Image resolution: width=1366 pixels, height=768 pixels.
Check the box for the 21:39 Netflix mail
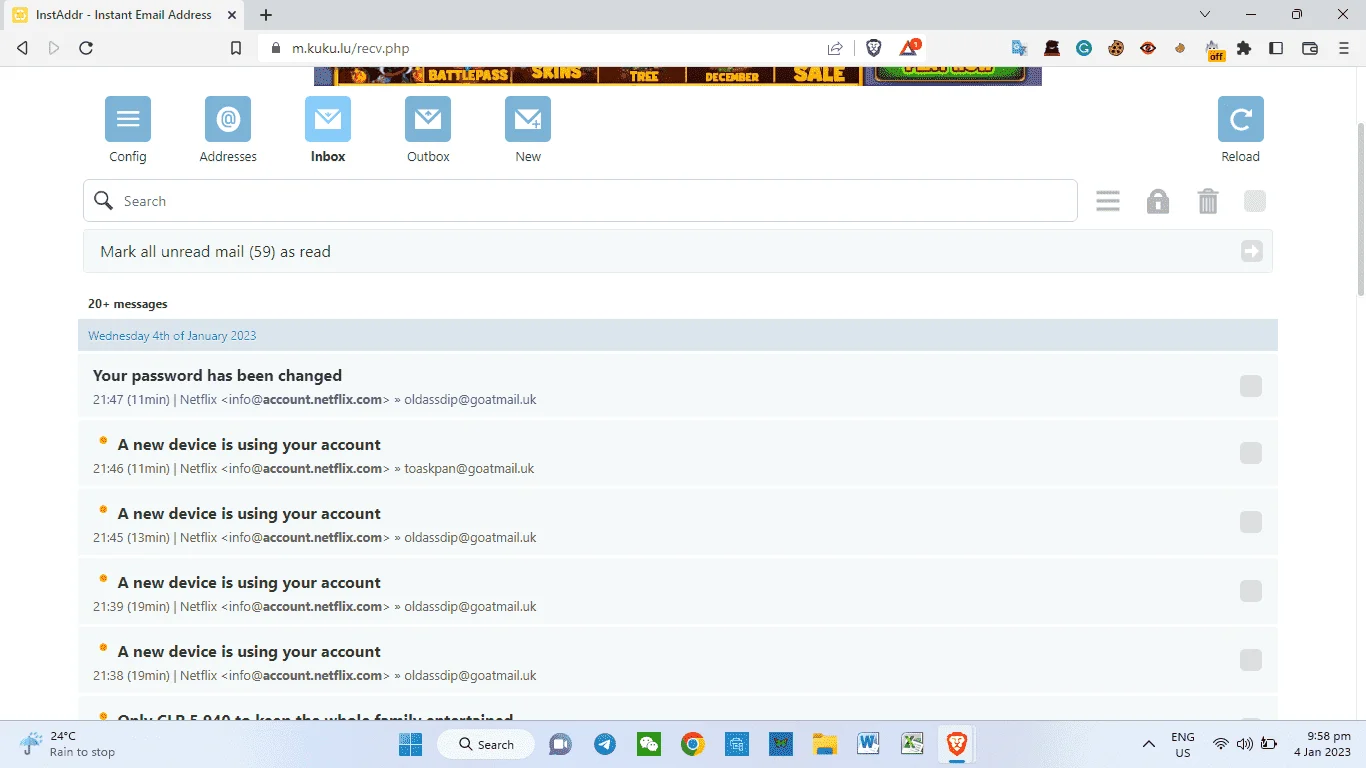pyautogui.click(x=1251, y=591)
